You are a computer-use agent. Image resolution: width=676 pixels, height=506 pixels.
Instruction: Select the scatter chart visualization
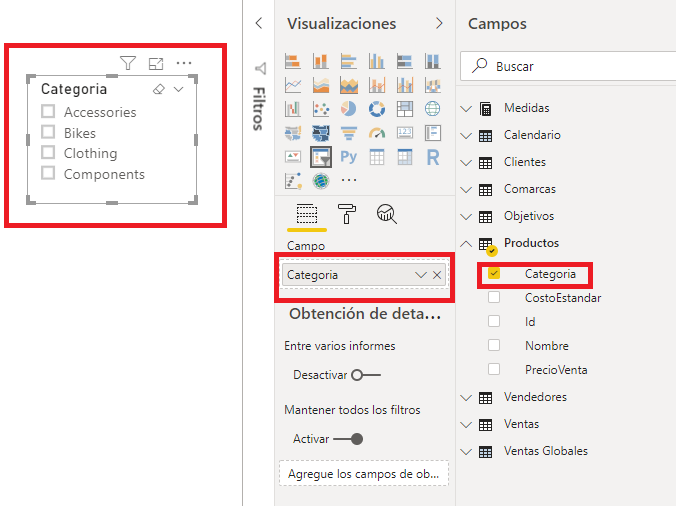coord(320,109)
